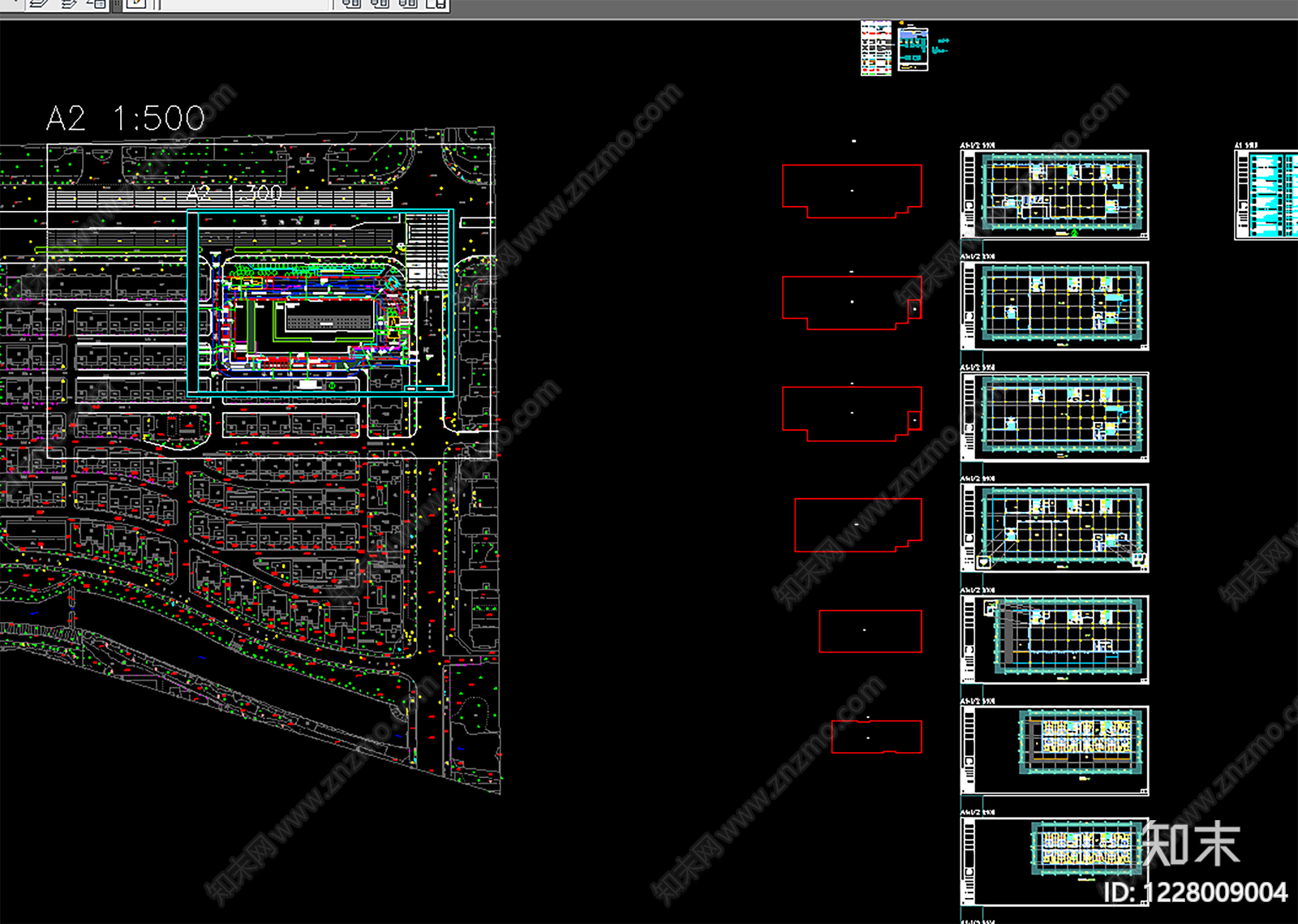Select the fifth red outline, a plain rectangle
The width and height of the screenshot is (1298, 924).
870,631
